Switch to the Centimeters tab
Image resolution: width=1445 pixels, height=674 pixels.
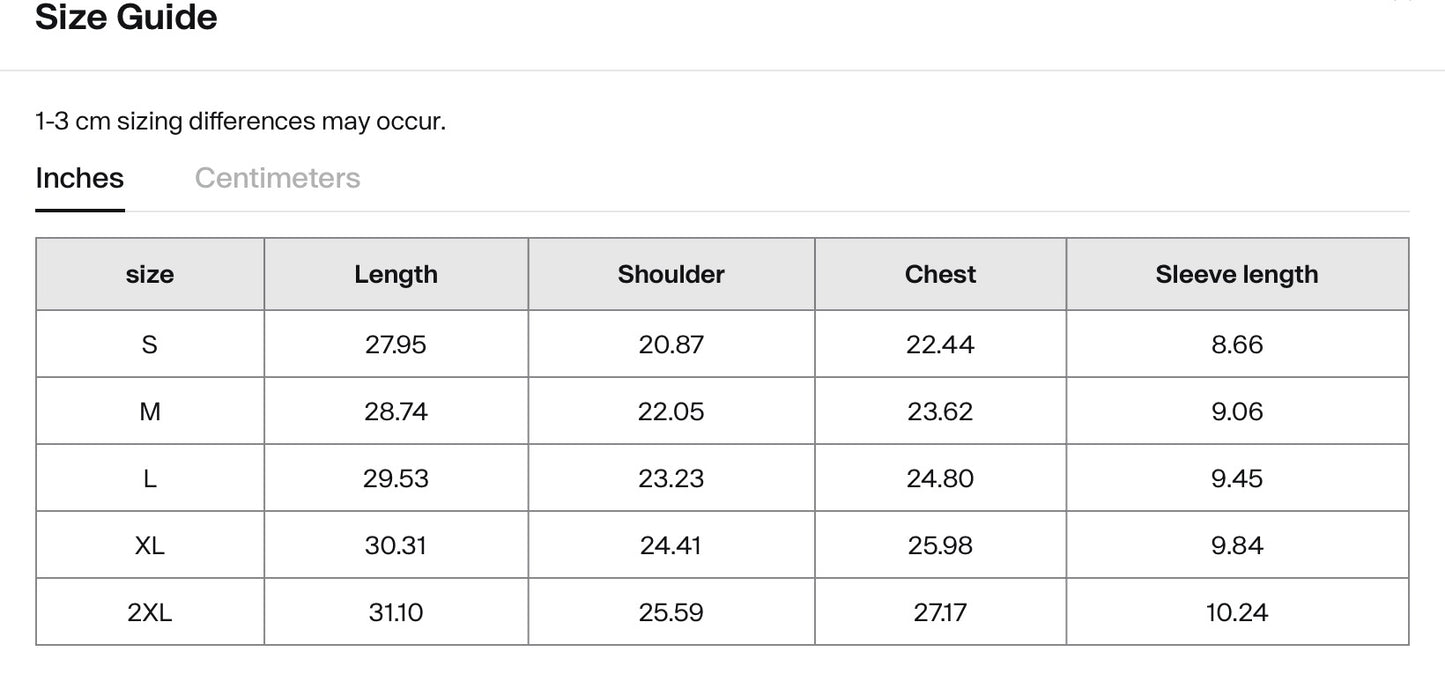pos(277,178)
